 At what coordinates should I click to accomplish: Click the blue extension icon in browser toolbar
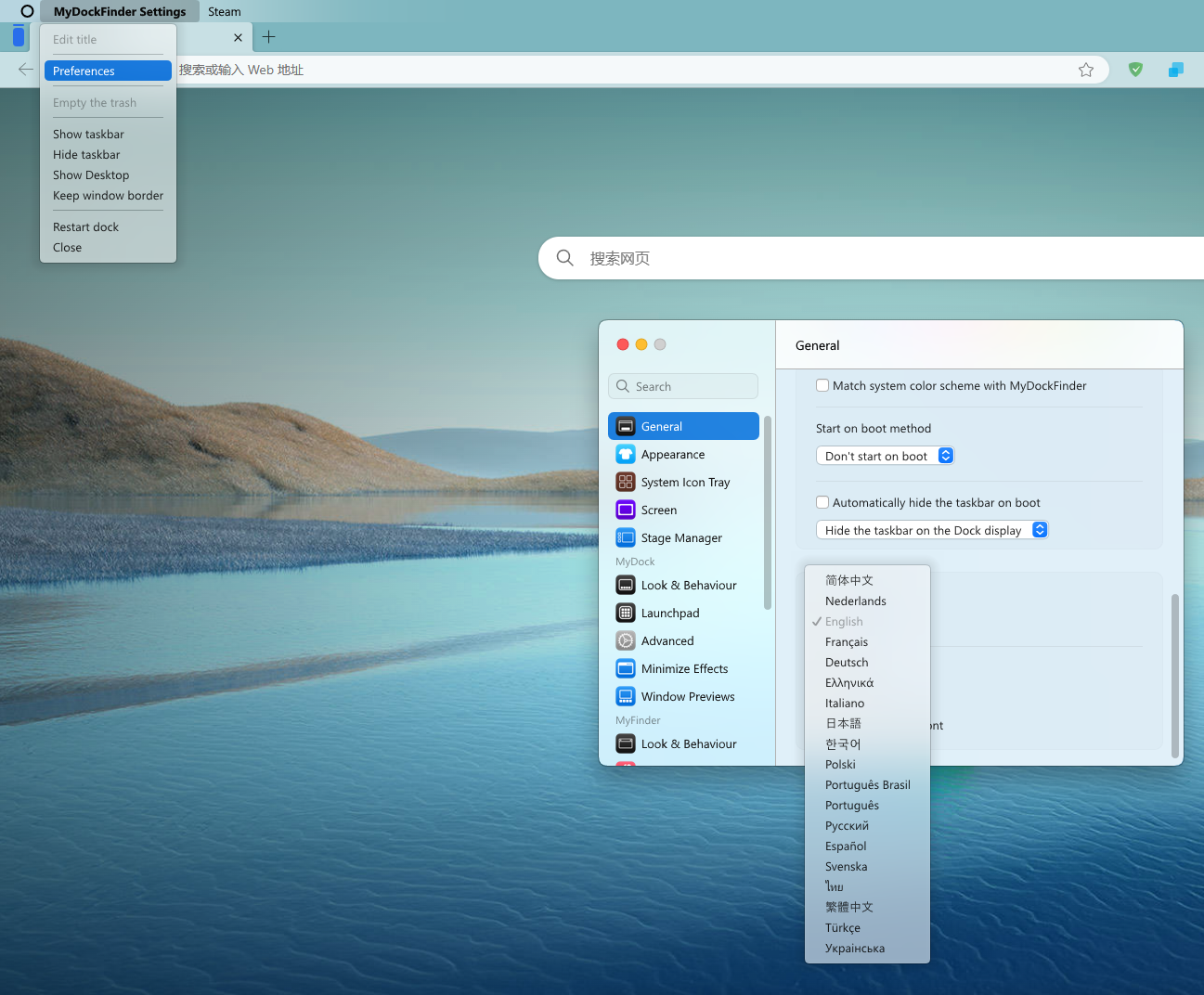pos(1176,70)
